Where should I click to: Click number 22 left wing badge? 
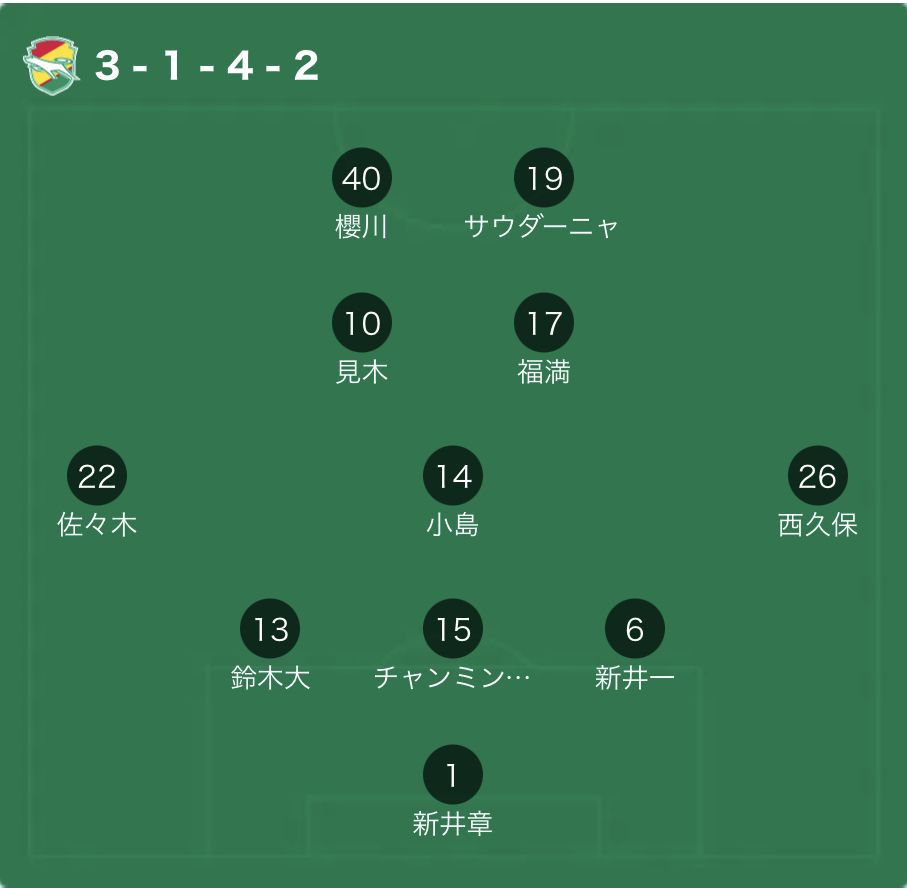(97, 476)
